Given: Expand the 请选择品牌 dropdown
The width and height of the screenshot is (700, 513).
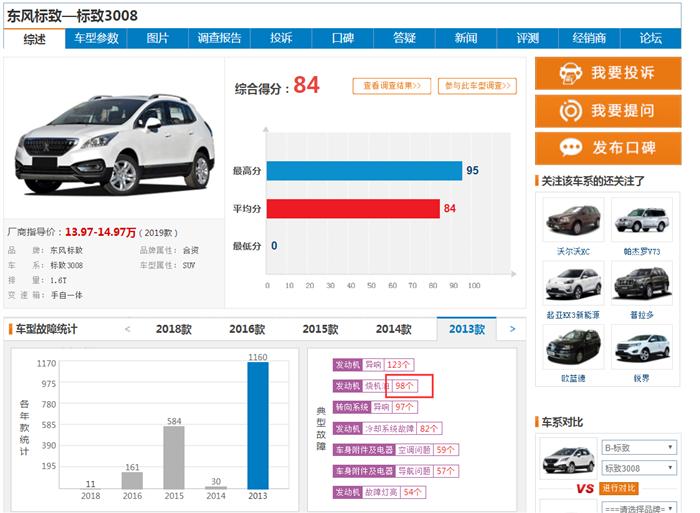Looking at the screenshot, I should tap(639, 508).
